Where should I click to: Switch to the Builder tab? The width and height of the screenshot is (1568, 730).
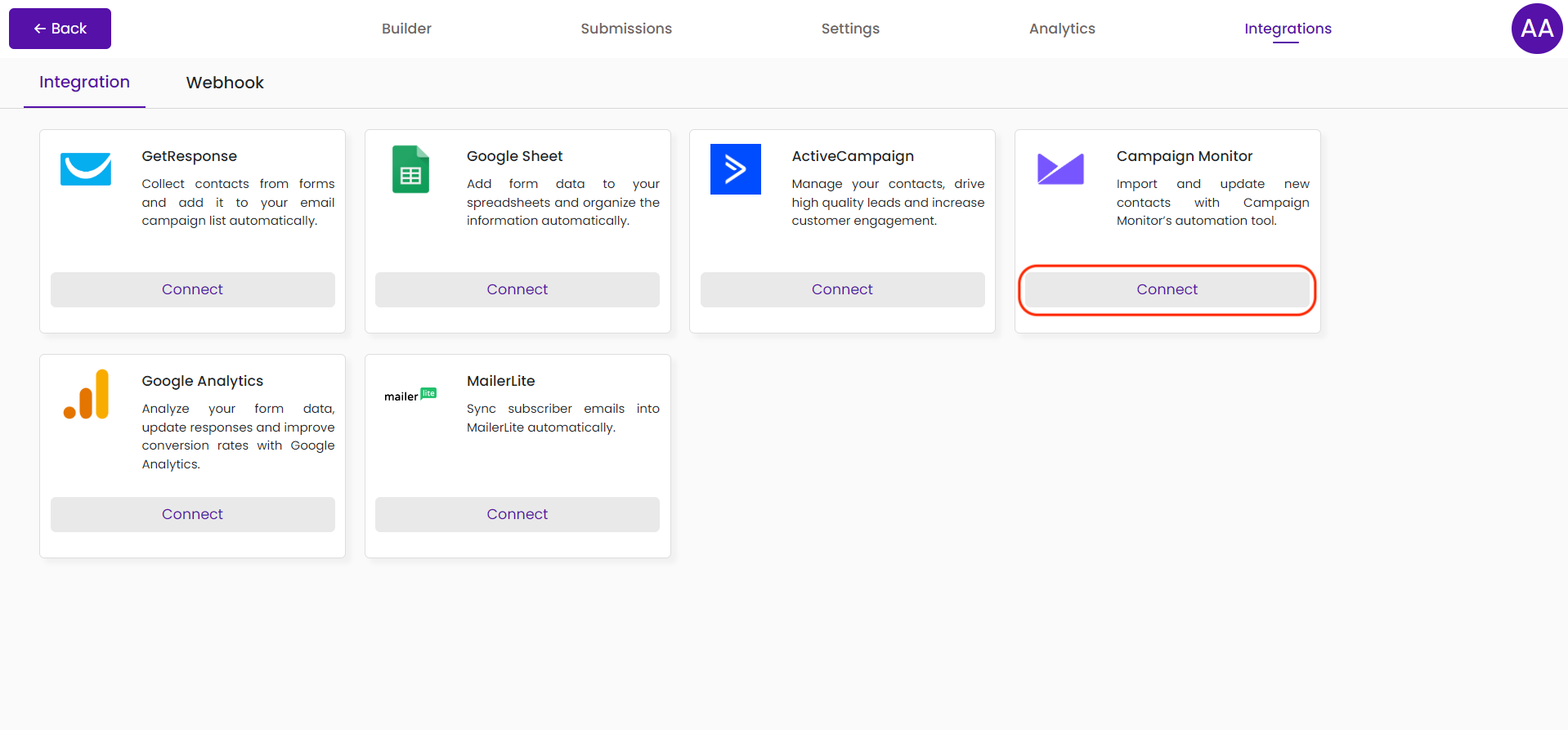pyautogui.click(x=406, y=29)
